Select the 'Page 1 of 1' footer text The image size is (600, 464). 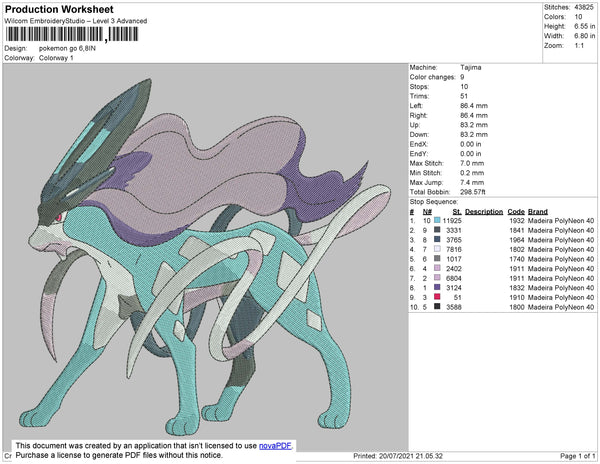click(x=578, y=456)
